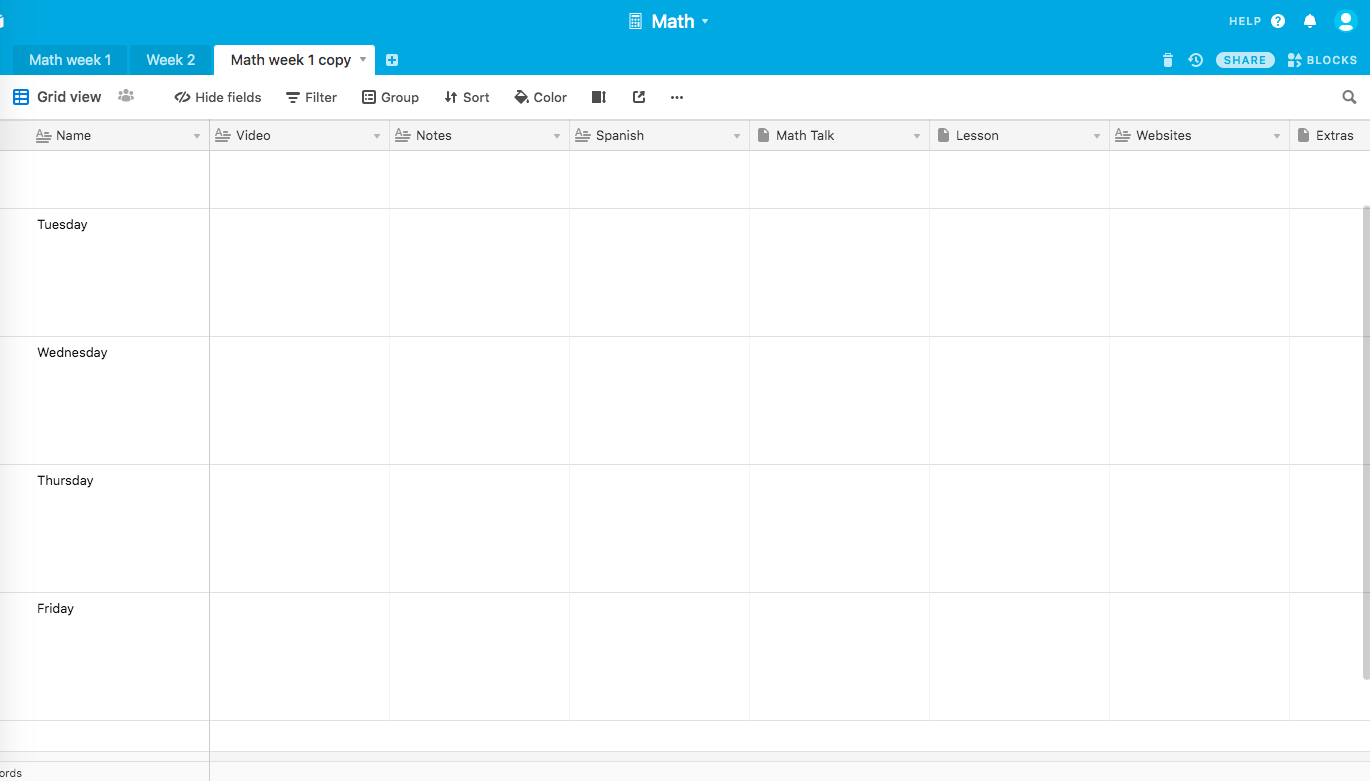Expand the Math Talk column dropdown arrow
This screenshot has height=781, width=1370.
pyautogui.click(x=917, y=136)
